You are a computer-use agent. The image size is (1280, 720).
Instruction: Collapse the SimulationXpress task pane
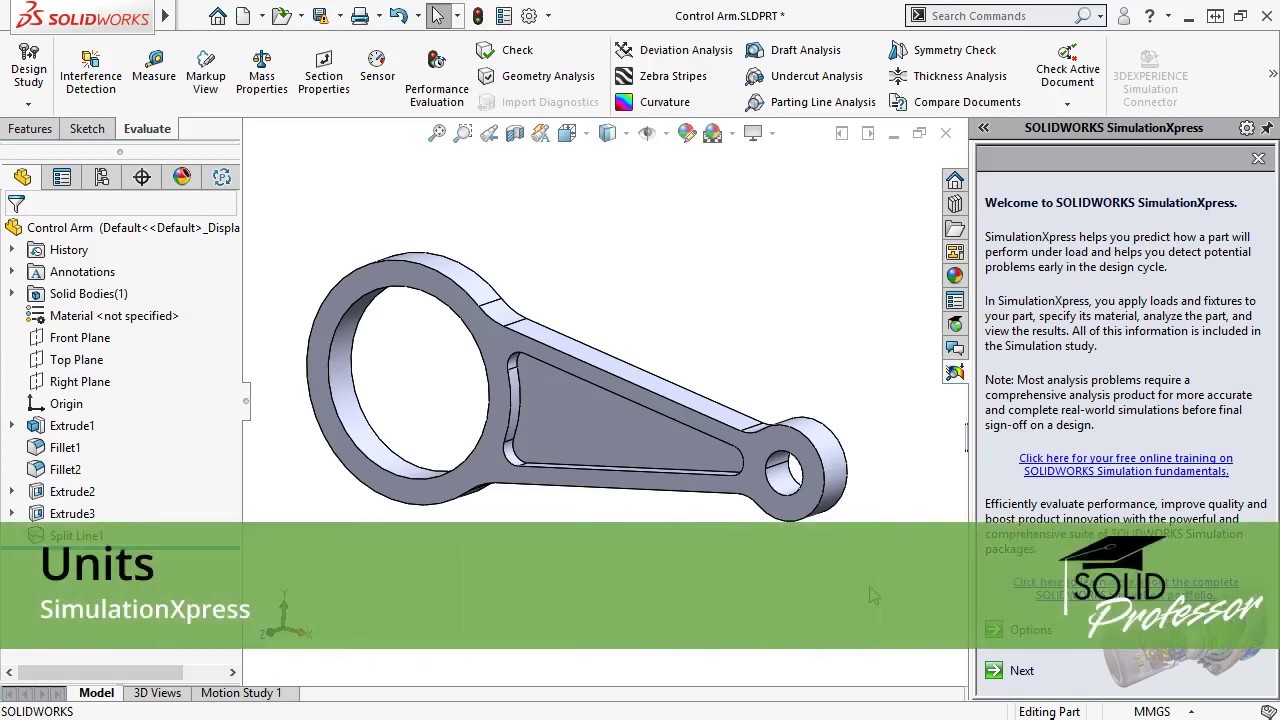pos(983,128)
